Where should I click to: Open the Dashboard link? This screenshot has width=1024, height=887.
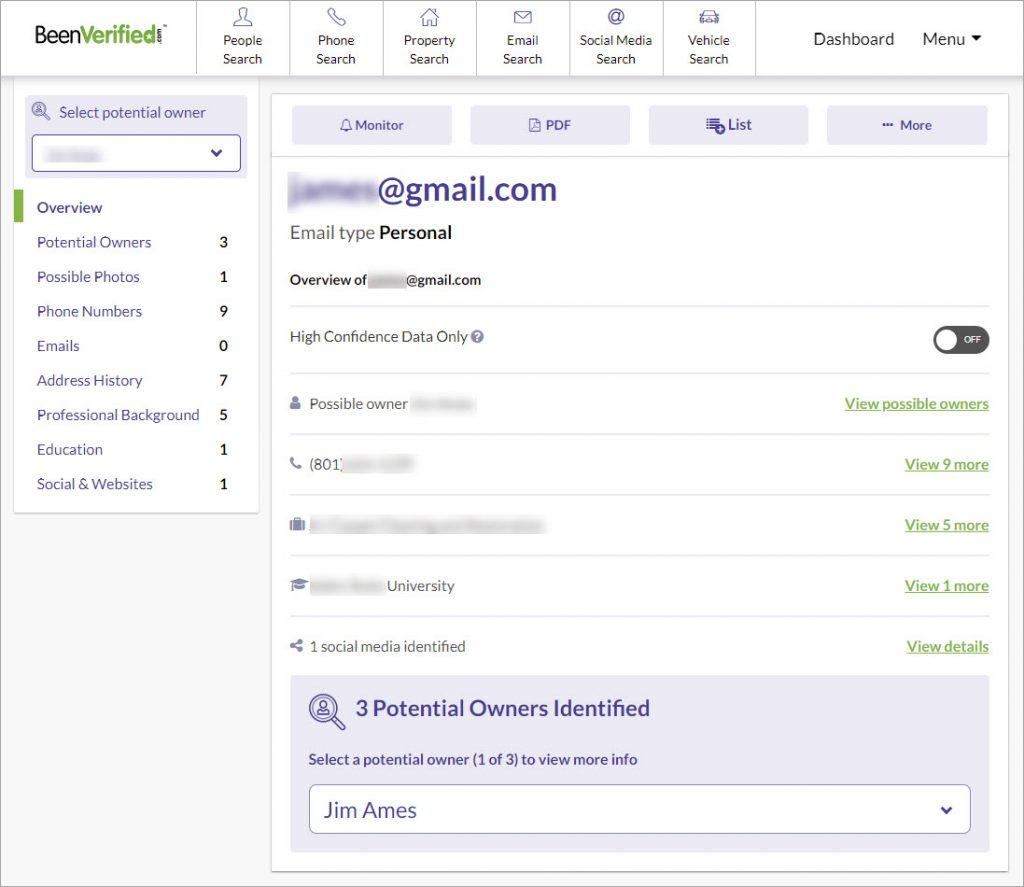pyautogui.click(x=853, y=39)
